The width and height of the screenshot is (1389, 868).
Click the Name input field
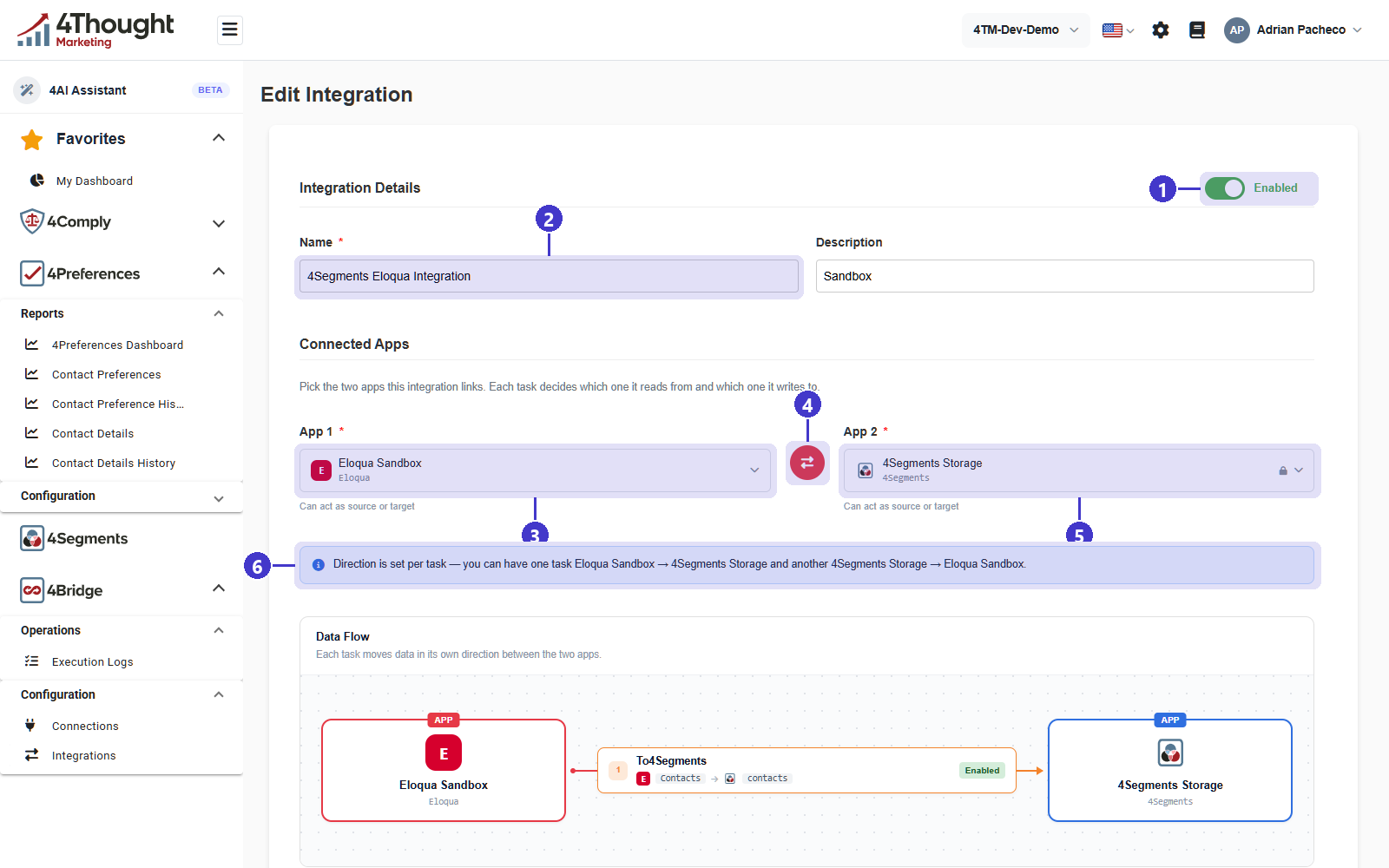pyautogui.click(x=549, y=276)
